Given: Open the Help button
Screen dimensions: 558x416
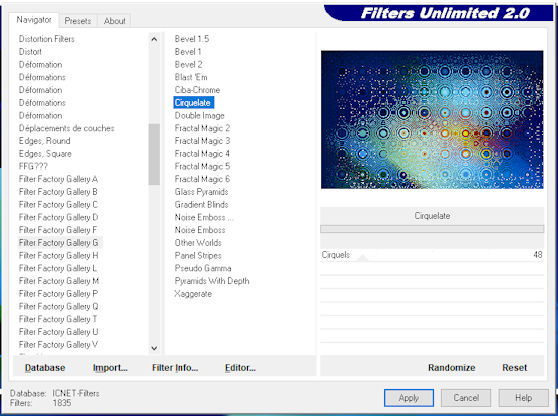Looking at the screenshot, I should (x=523, y=397).
